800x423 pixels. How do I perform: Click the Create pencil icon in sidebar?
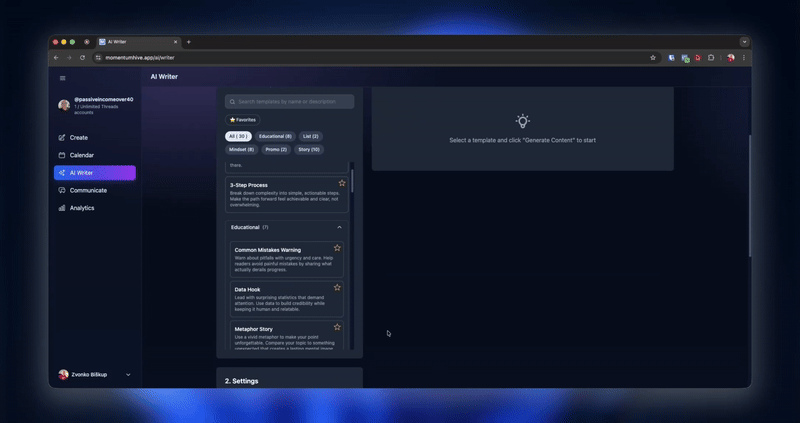coord(62,137)
